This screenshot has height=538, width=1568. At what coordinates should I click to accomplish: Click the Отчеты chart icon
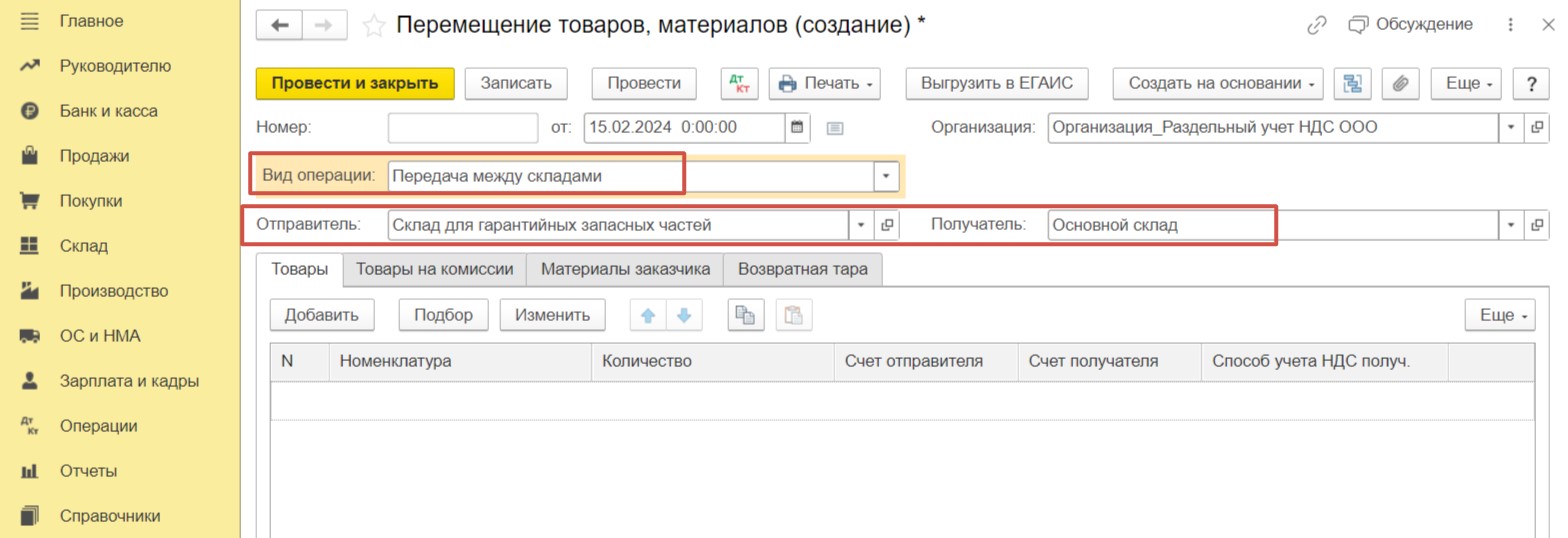(29, 471)
